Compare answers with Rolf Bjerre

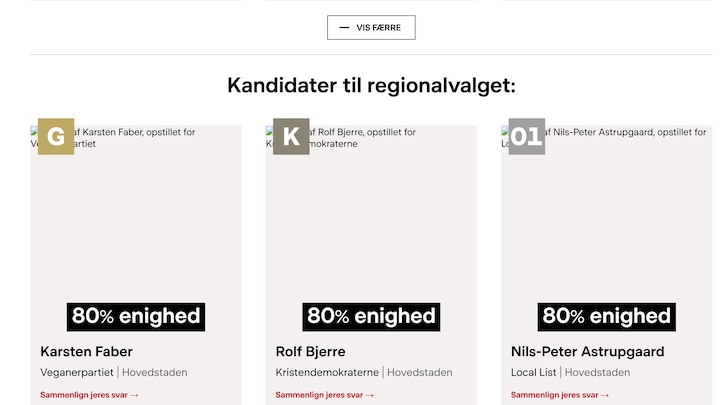tap(324, 395)
